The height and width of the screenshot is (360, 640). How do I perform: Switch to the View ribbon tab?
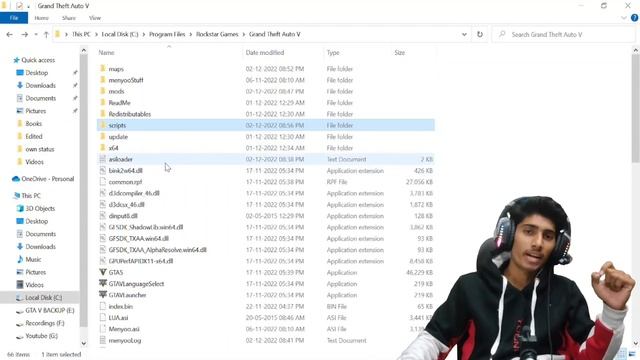(95, 18)
